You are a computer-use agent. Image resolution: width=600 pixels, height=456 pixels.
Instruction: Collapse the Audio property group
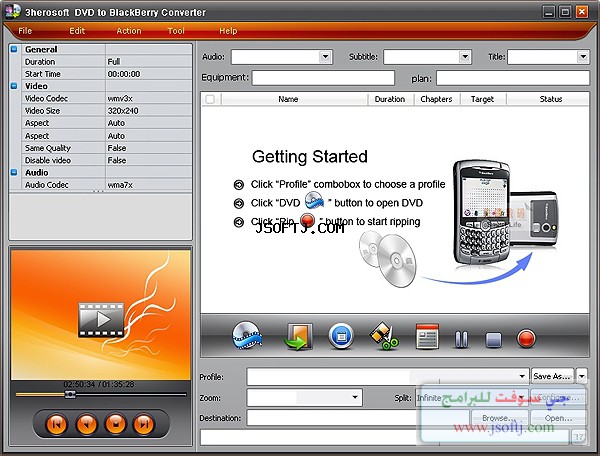click(x=14, y=172)
